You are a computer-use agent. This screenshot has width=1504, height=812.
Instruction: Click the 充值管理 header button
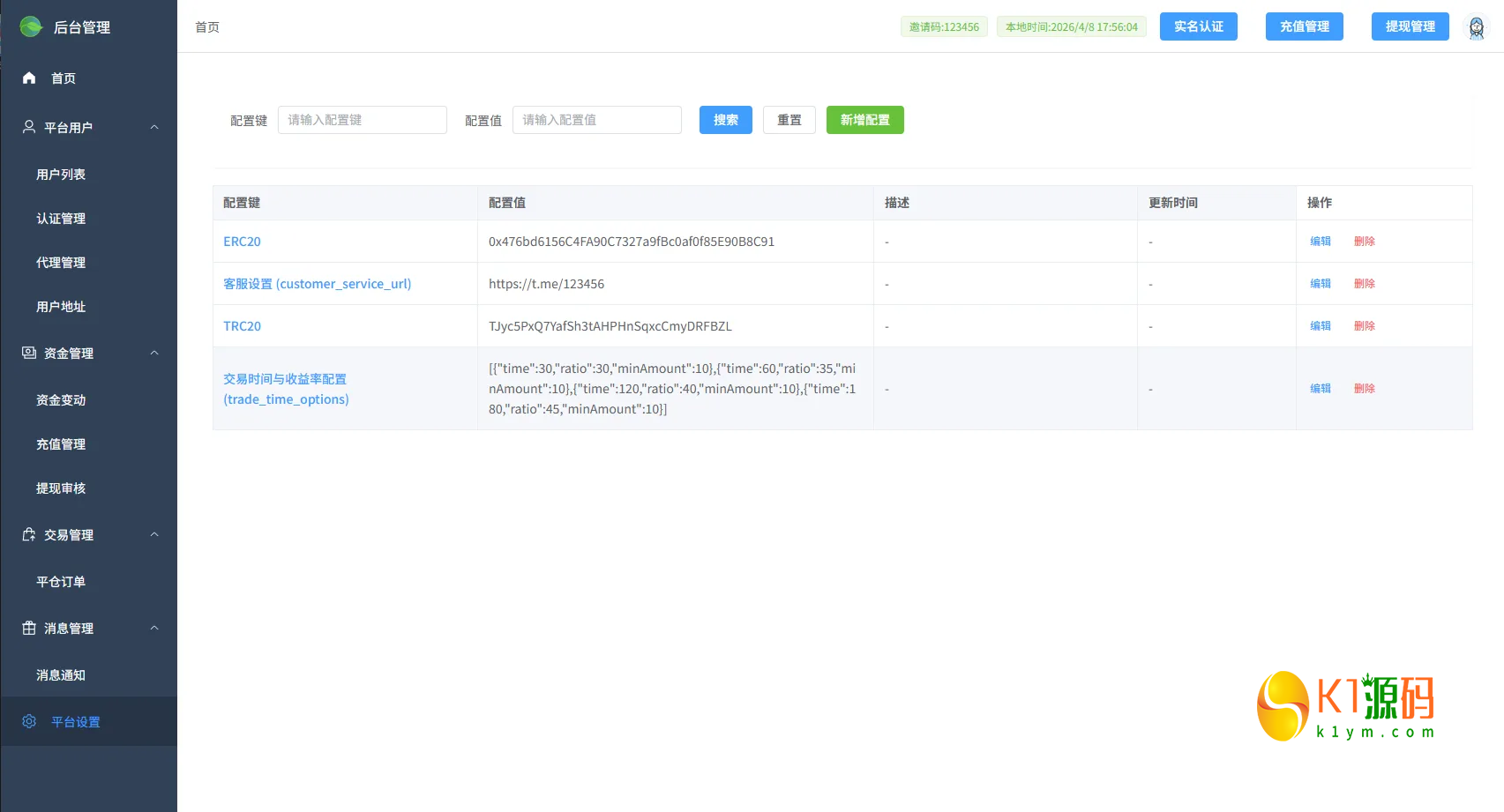click(x=1304, y=26)
